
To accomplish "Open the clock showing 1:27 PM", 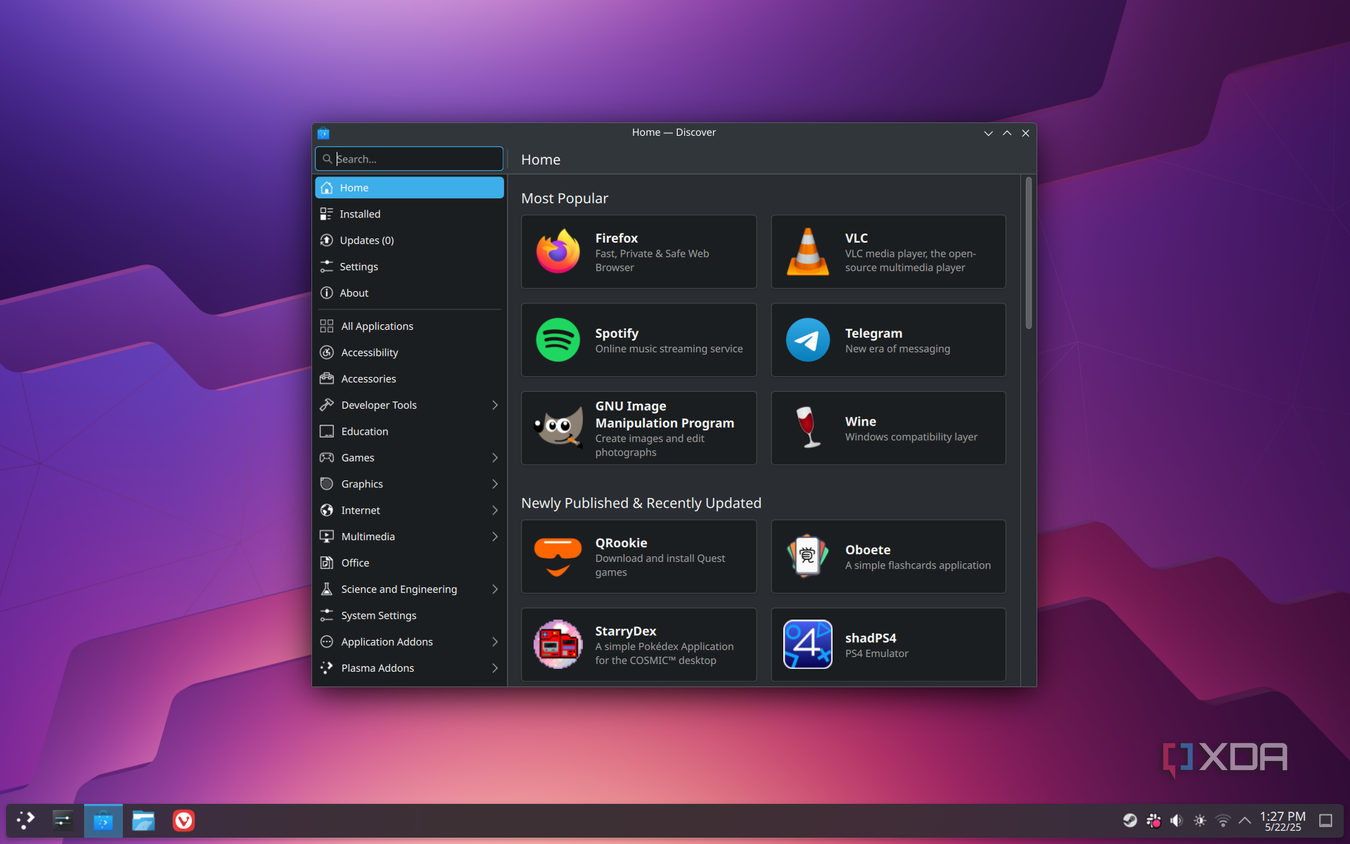I will (x=1282, y=821).
